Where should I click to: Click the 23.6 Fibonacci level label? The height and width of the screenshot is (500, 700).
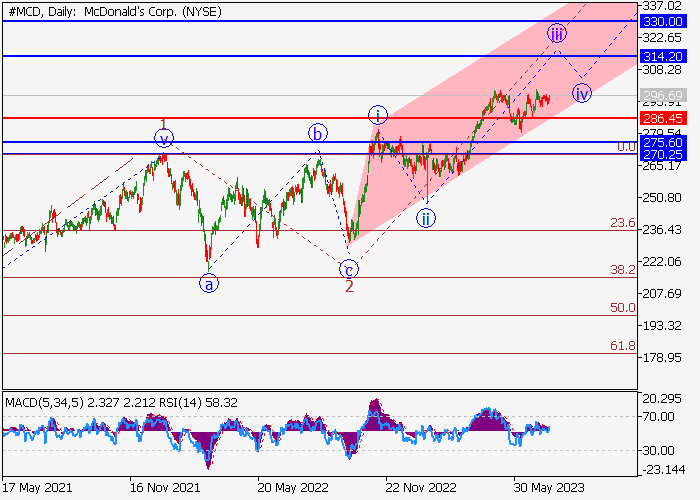(x=623, y=222)
